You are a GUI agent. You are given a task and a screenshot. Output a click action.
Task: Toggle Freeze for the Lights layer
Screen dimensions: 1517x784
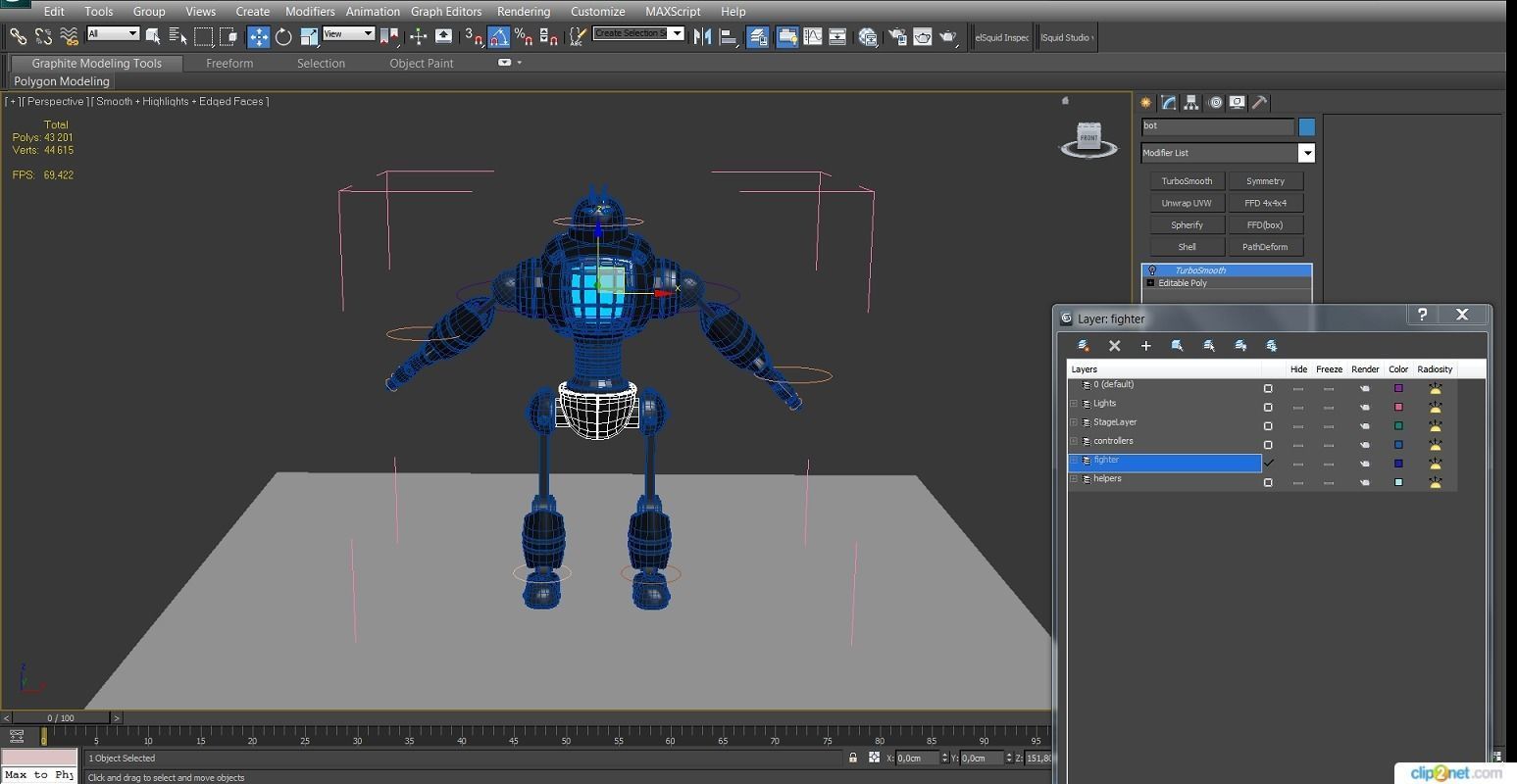[1329, 407]
